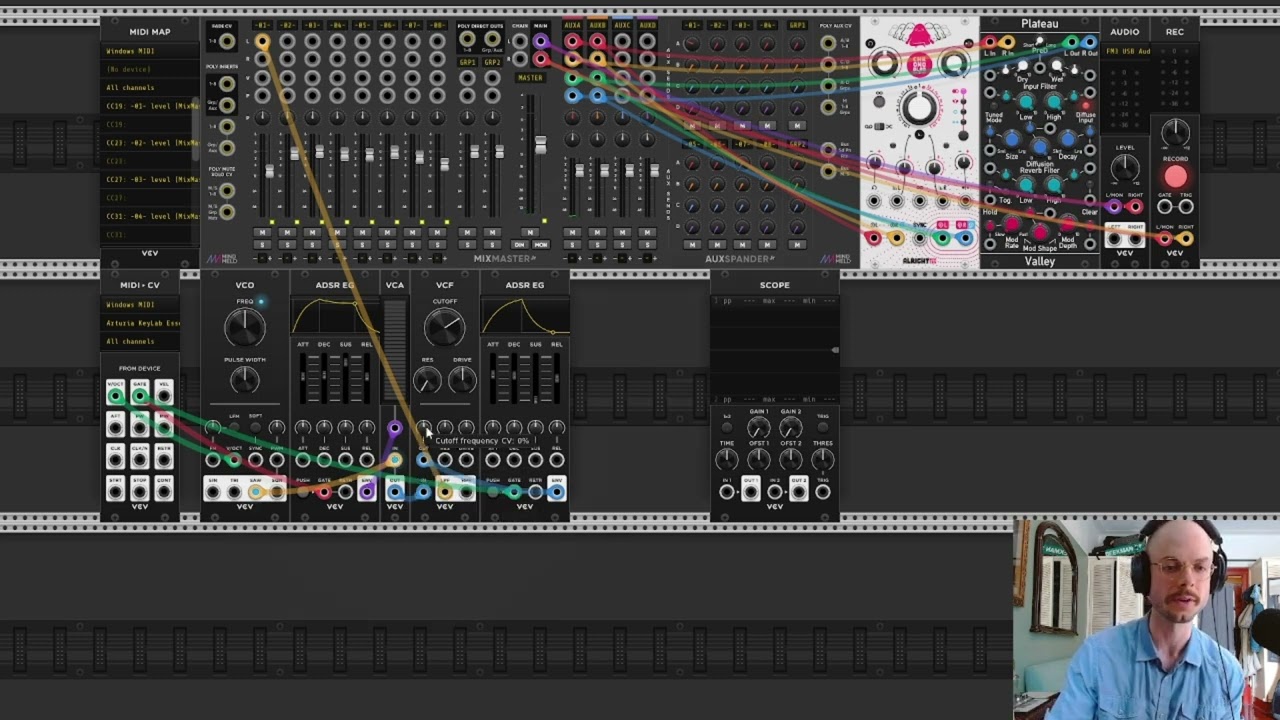Click the VCA level slider
The image size is (1280, 720).
(395, 350)
